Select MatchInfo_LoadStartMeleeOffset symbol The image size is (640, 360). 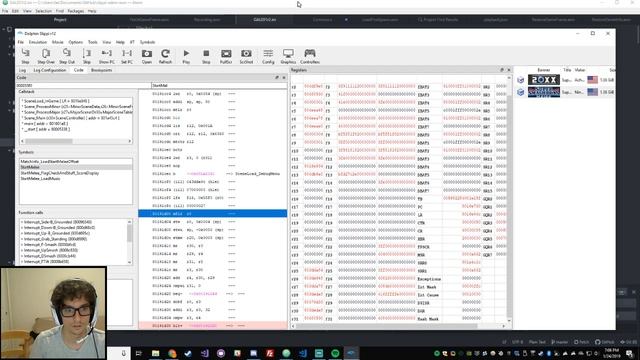tap(49, 162)
